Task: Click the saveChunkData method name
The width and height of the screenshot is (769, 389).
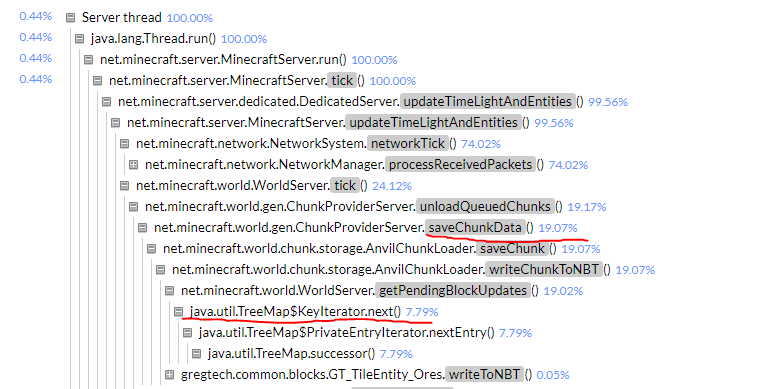Action: click(475, 227)
